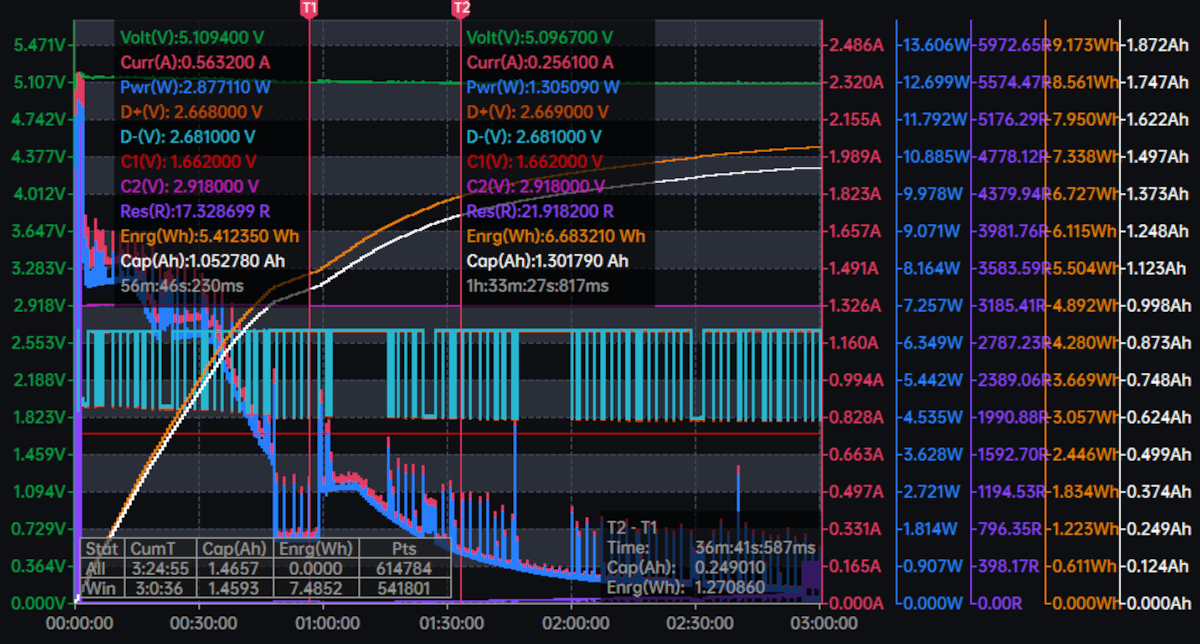The image size is (1200, 644).
Task: Click capacity axis label 0.998Ah
Action: coord(1160,305)
